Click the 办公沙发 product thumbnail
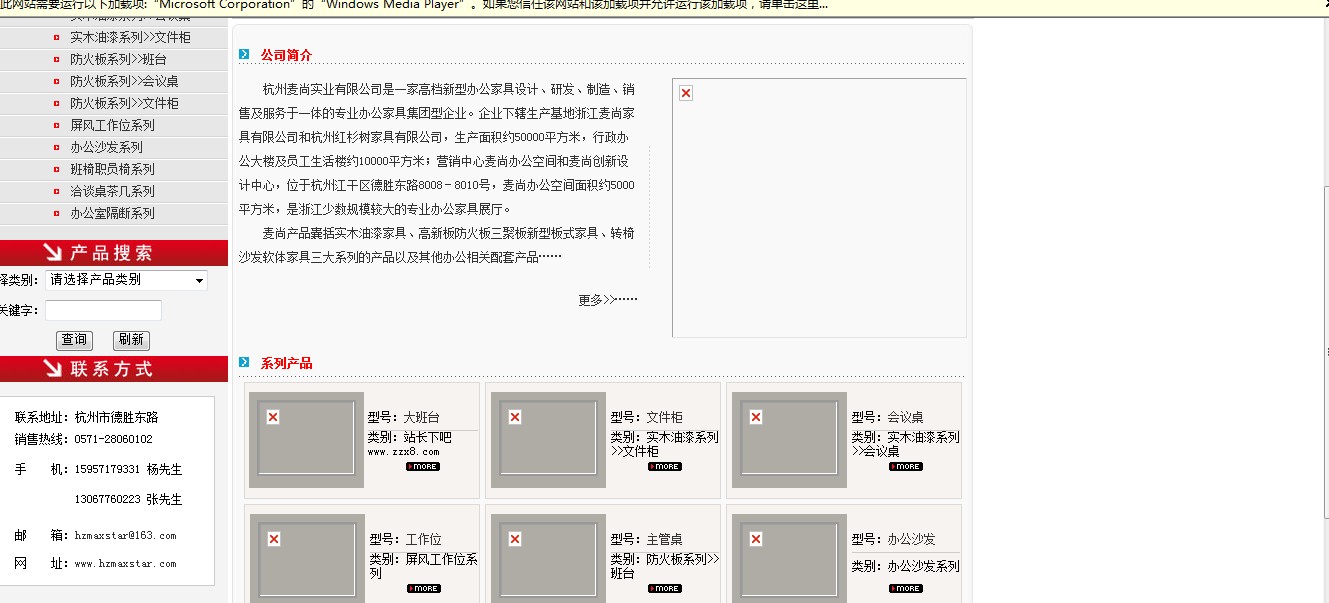1329x603 pixels. pos(789,559)
